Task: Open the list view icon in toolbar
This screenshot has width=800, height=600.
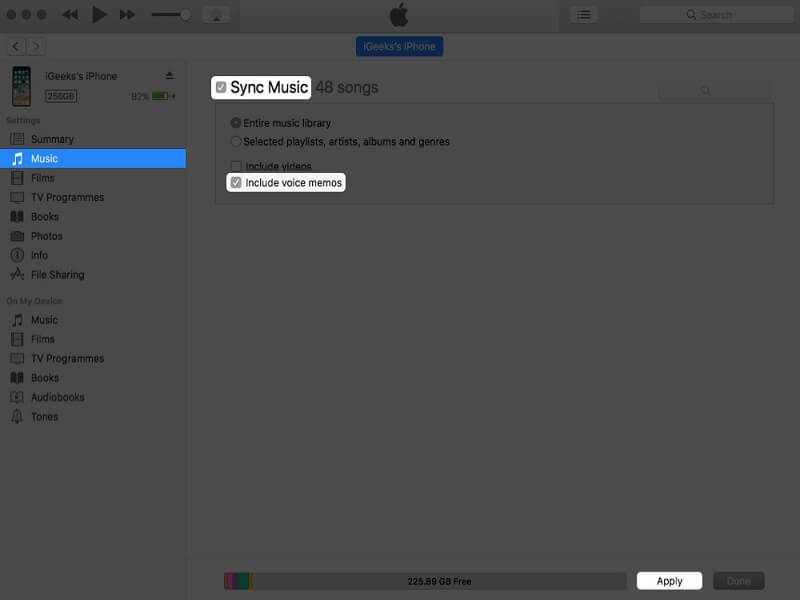Action: point(584,15)
